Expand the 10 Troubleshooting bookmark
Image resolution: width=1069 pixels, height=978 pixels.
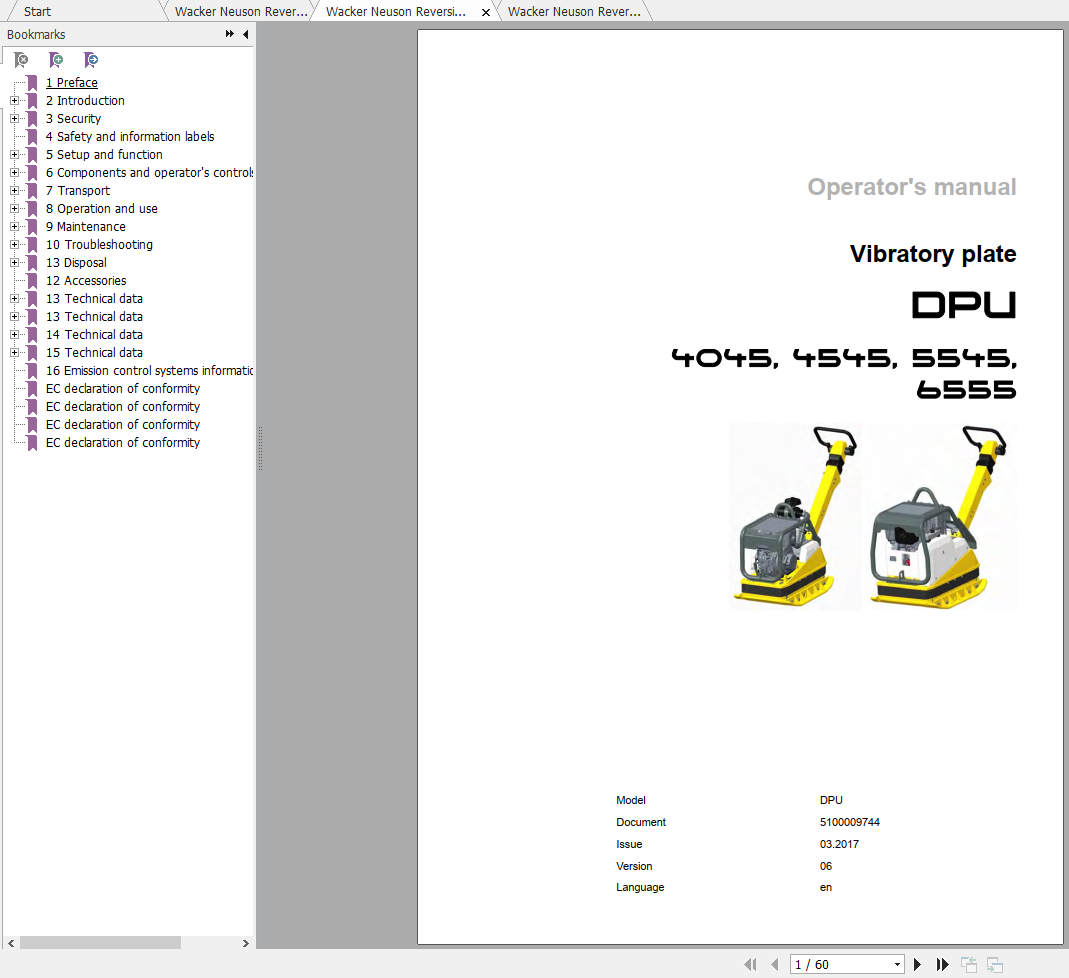[14, 245]
